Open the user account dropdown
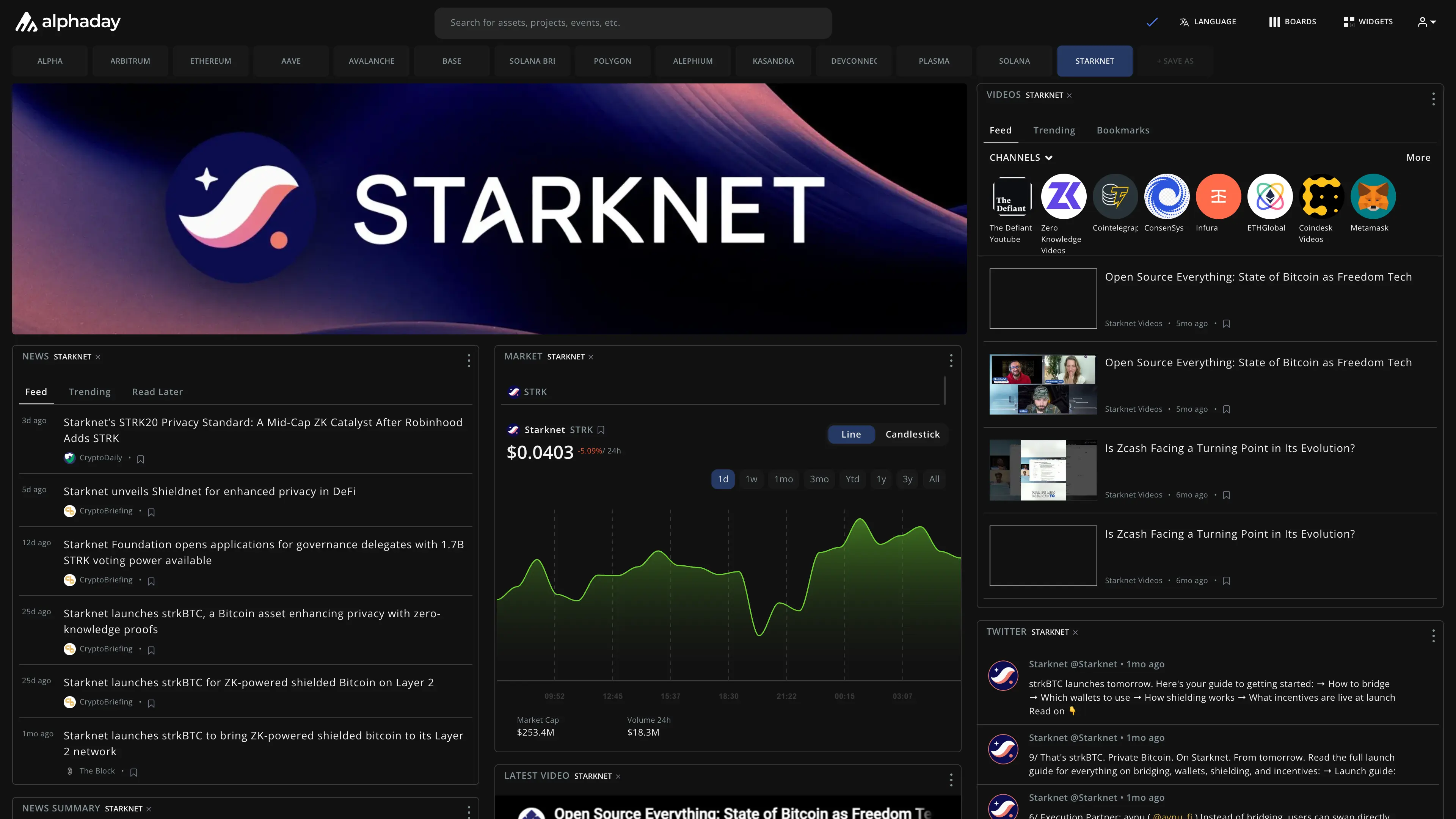The image size is (1456, 819). coord(1426,22)
